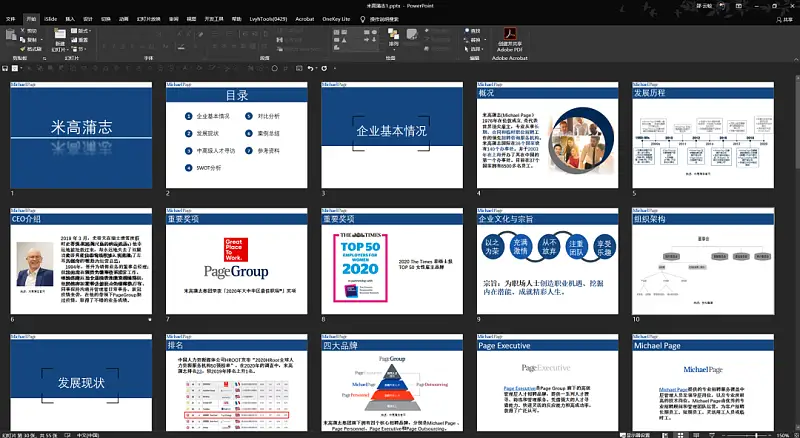Click the Save icon in quick access toolbar
Viewport: 800px width, 438px height.
pos(5,68)
